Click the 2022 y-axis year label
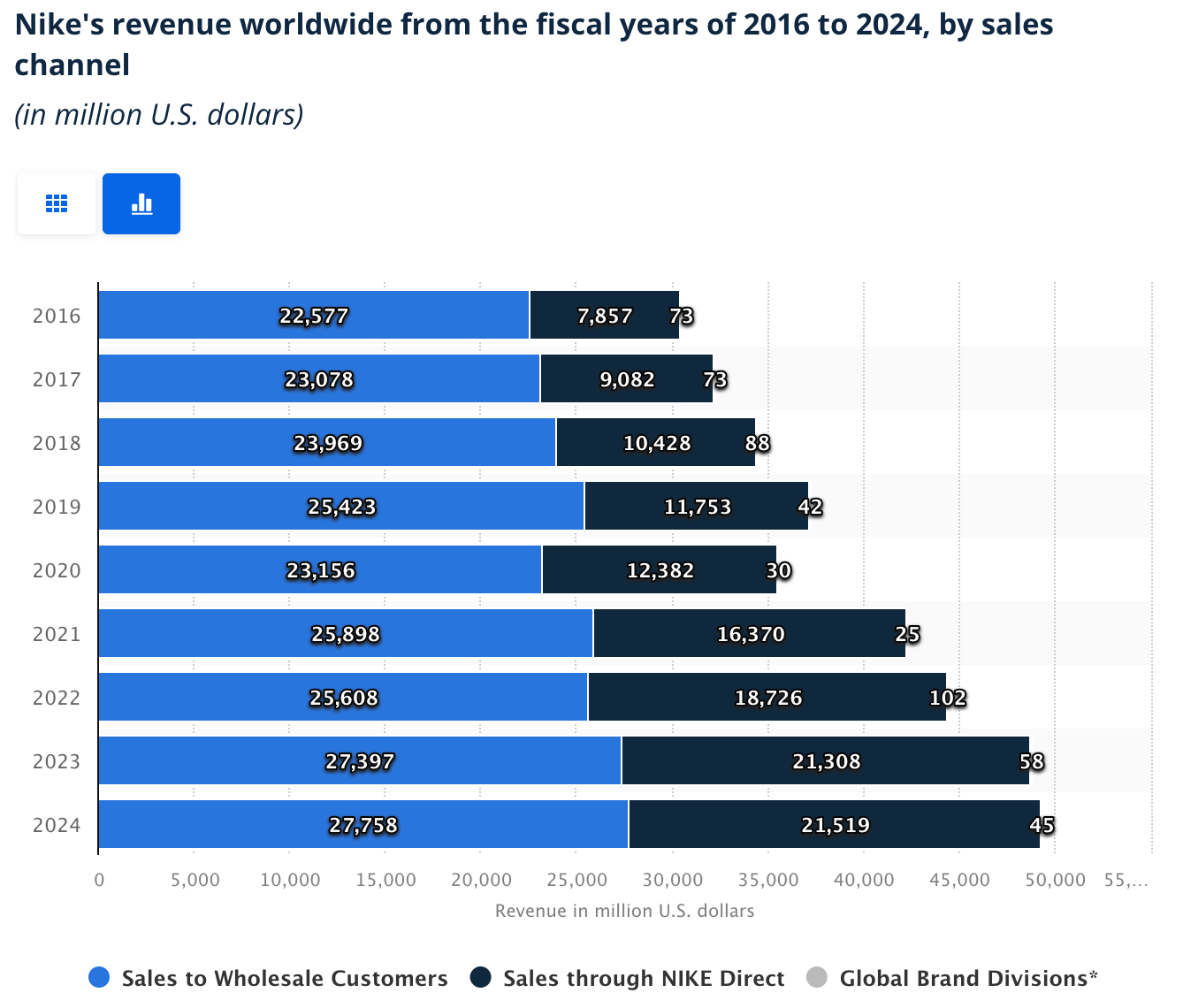 [57, 698]
